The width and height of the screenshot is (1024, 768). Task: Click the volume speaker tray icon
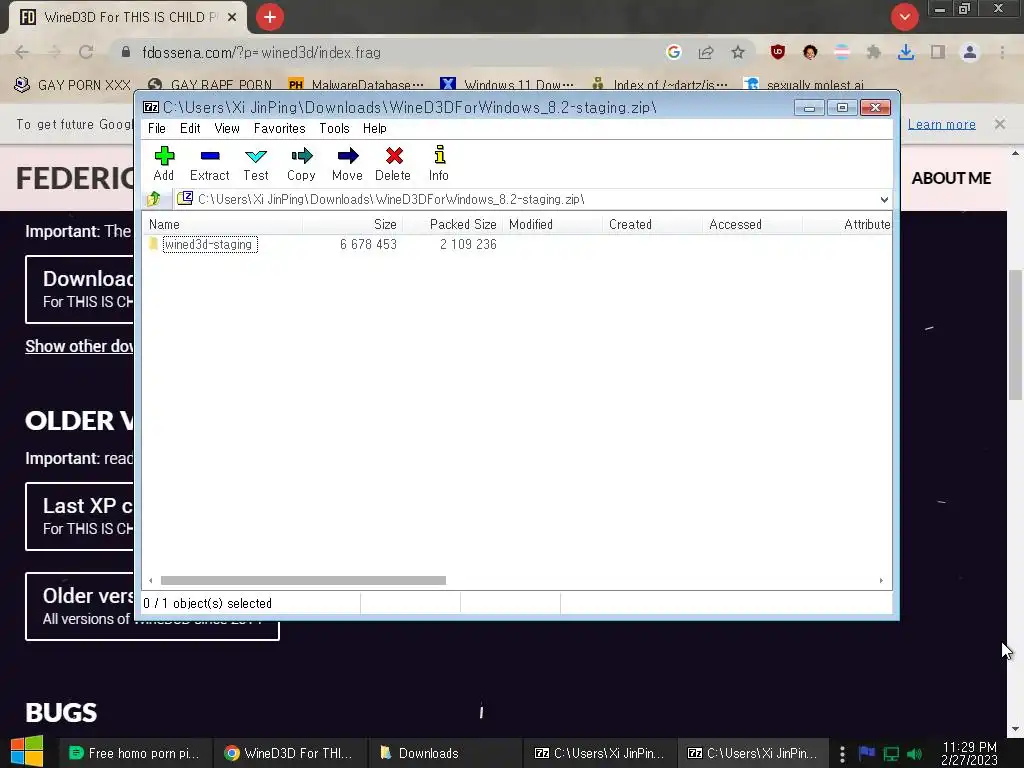pyautogui.click(x=914, y=754)
